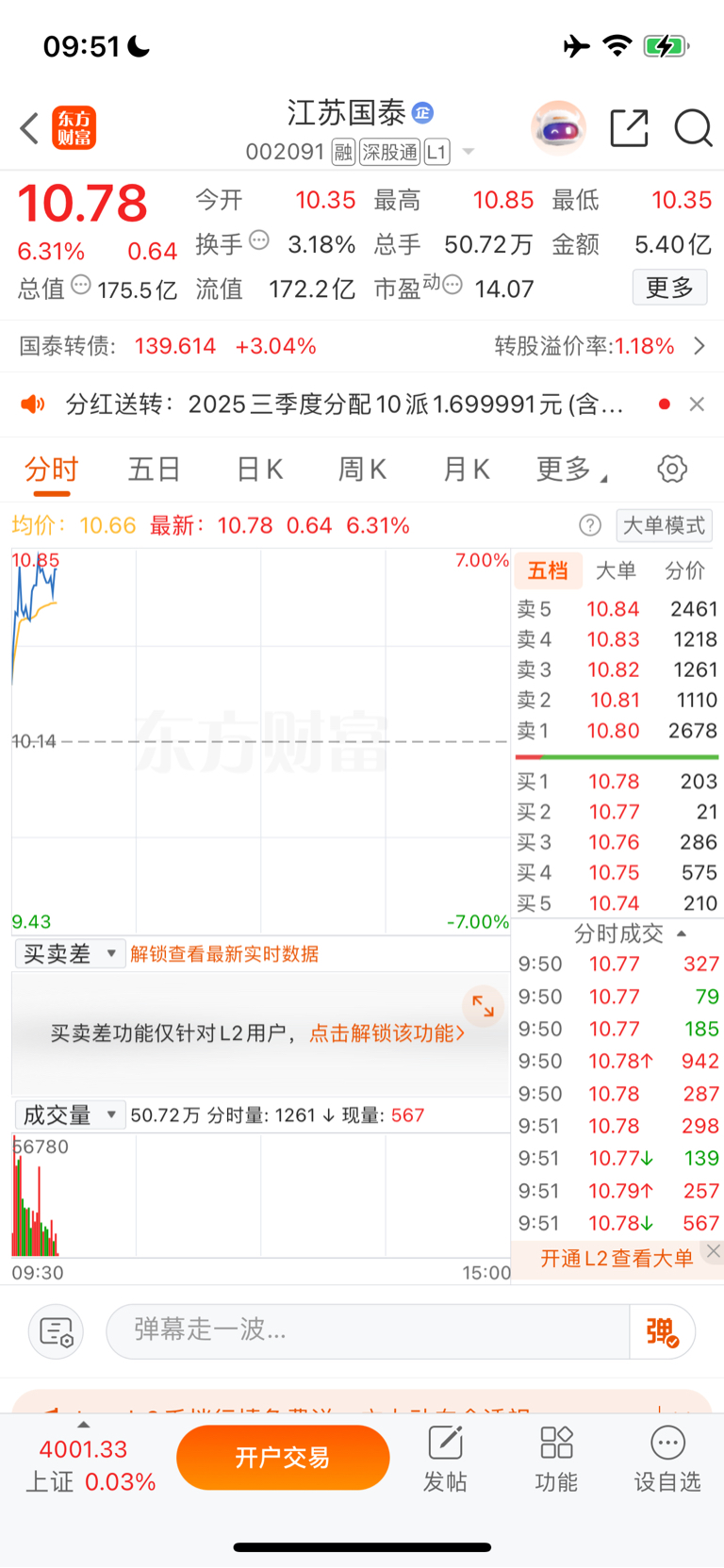The image size is (724, 1568).
Task: Select the 五档 order book tab
Action: [x=548, y=570]
